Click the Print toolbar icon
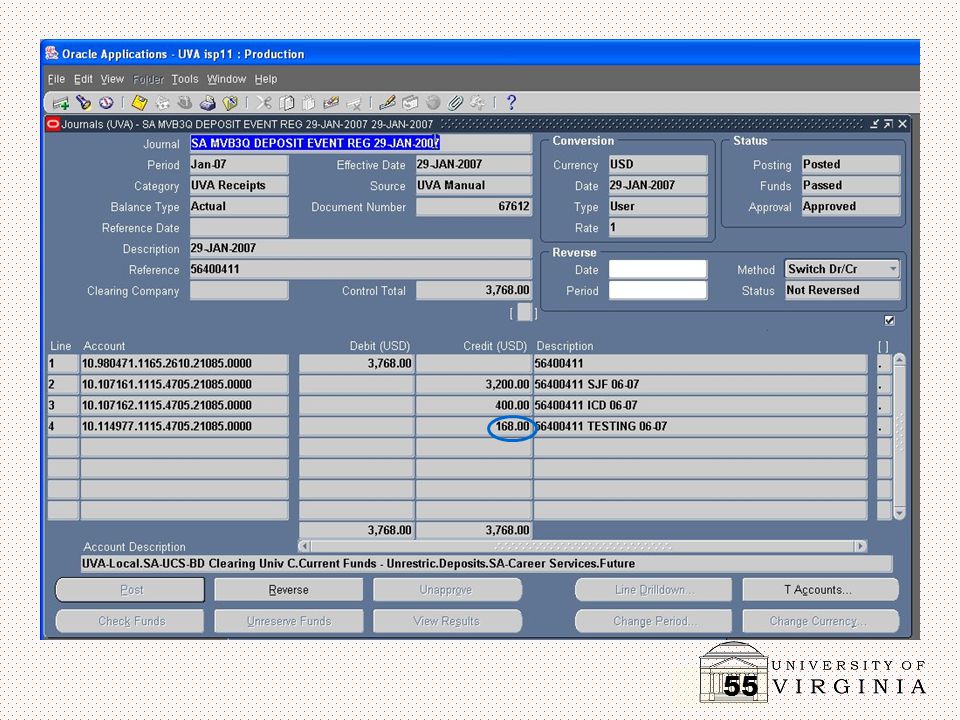Viewport: 960px width, 720px height. click(208, 103)
